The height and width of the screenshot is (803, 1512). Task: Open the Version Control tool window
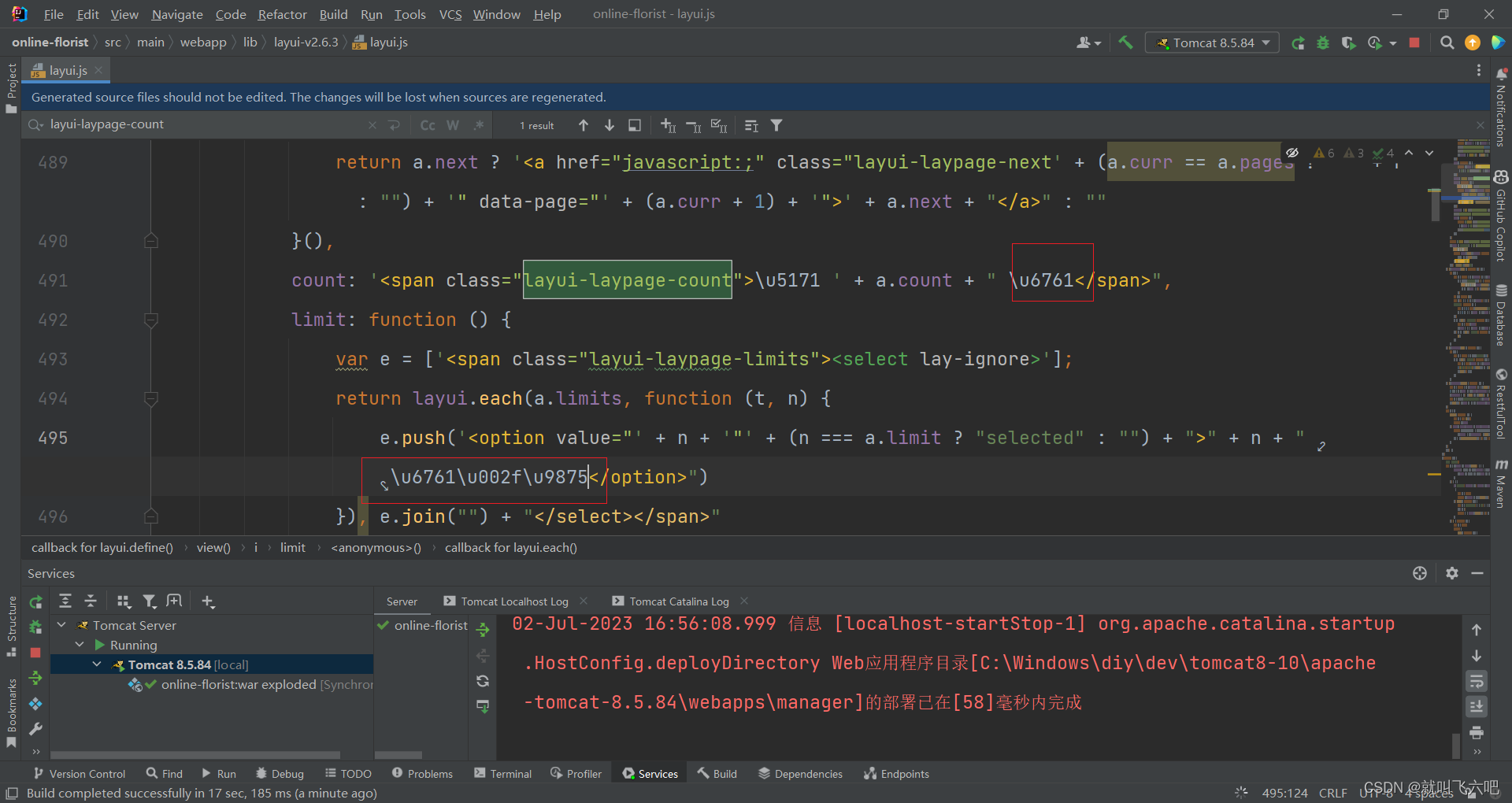[79, 774]
